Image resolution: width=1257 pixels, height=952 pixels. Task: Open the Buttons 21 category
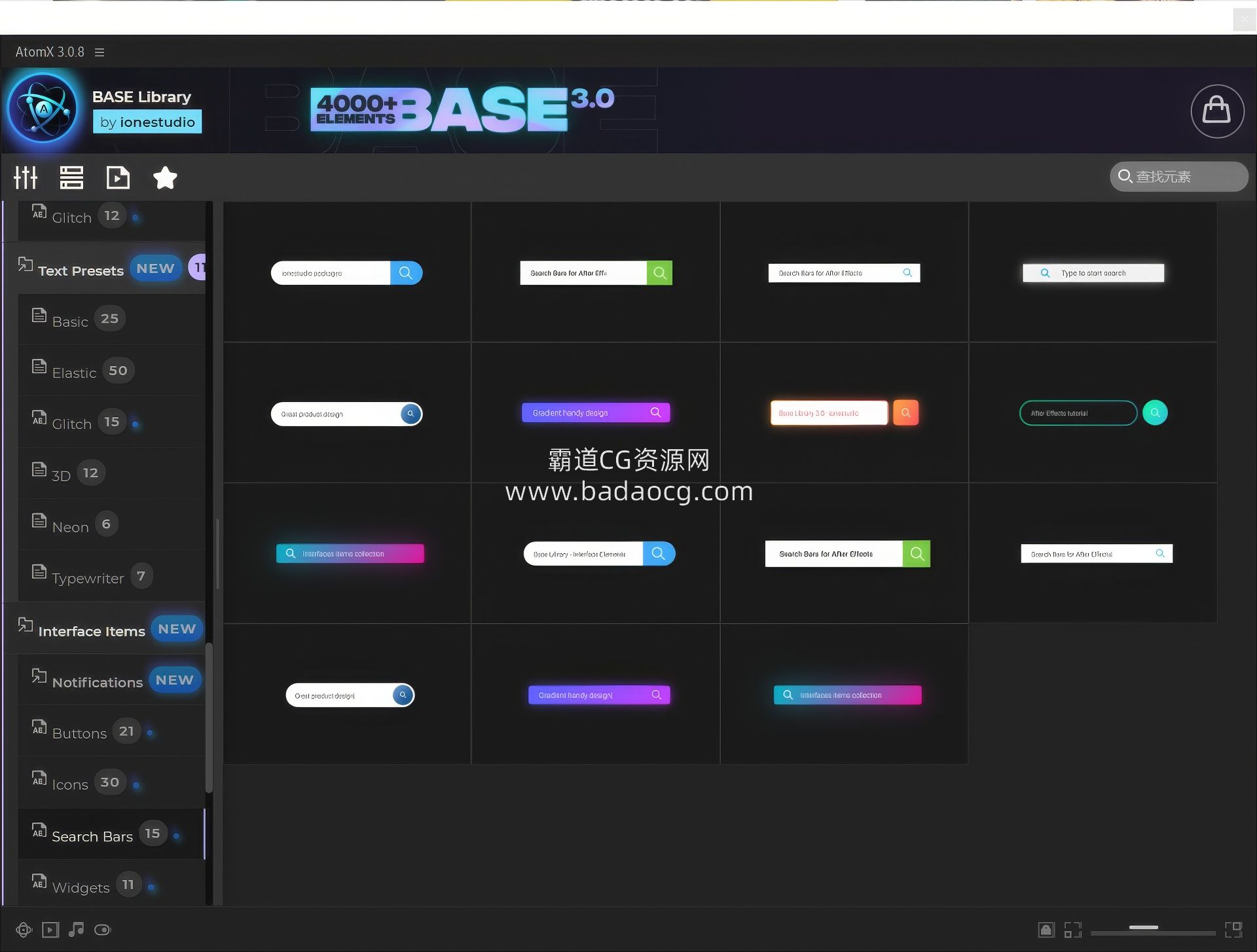[111, 732]
